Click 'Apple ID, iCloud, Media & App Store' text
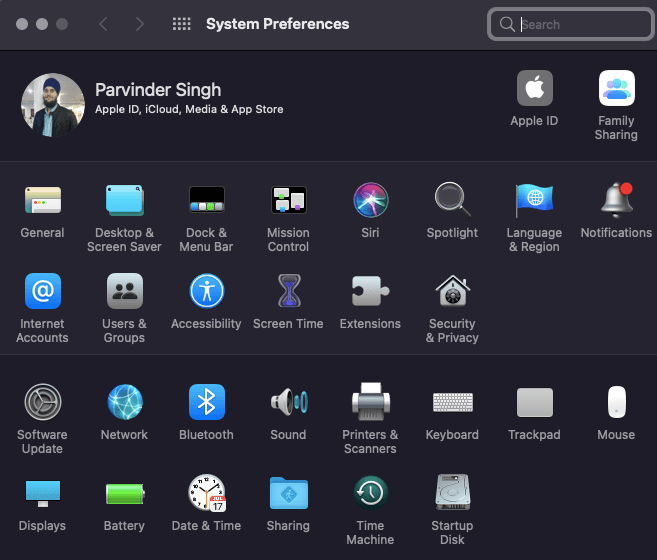Viewport: 657px width, 560px height. pos(189,109)
